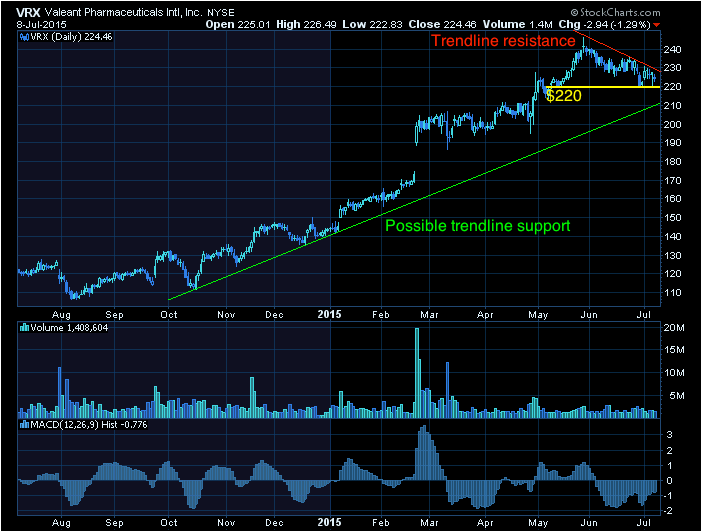Click the red down arrow after Chg
The image size is (702, 532).
(656, 25)
